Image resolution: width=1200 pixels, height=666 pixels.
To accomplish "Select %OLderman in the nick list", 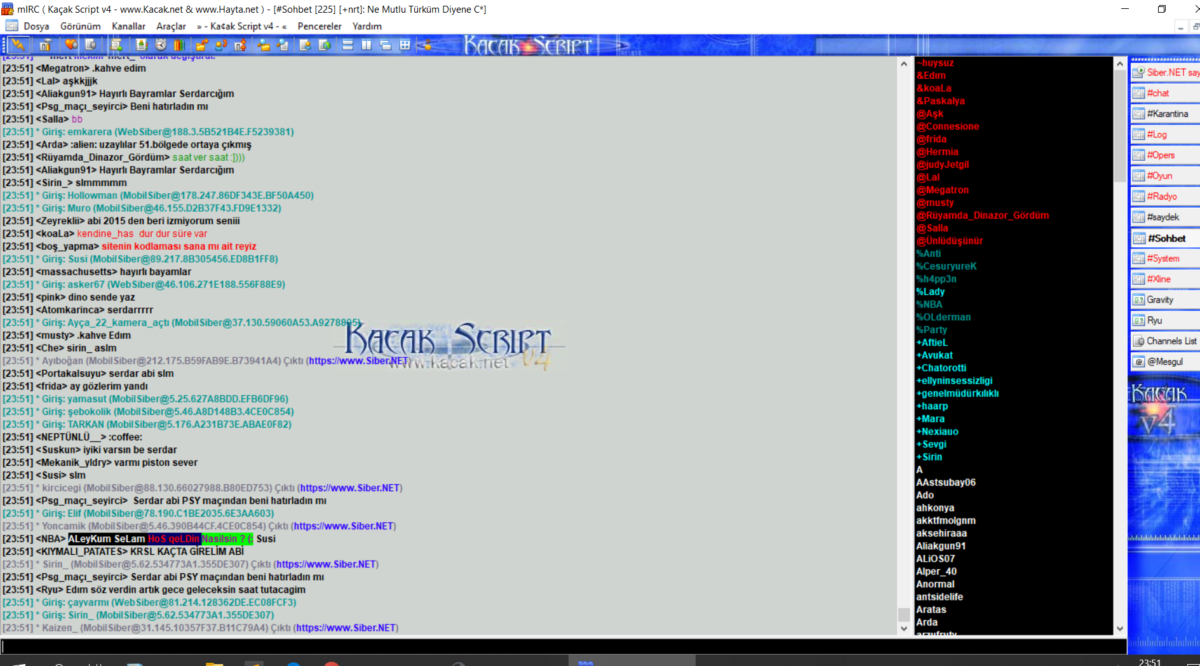I will point(944,317).
